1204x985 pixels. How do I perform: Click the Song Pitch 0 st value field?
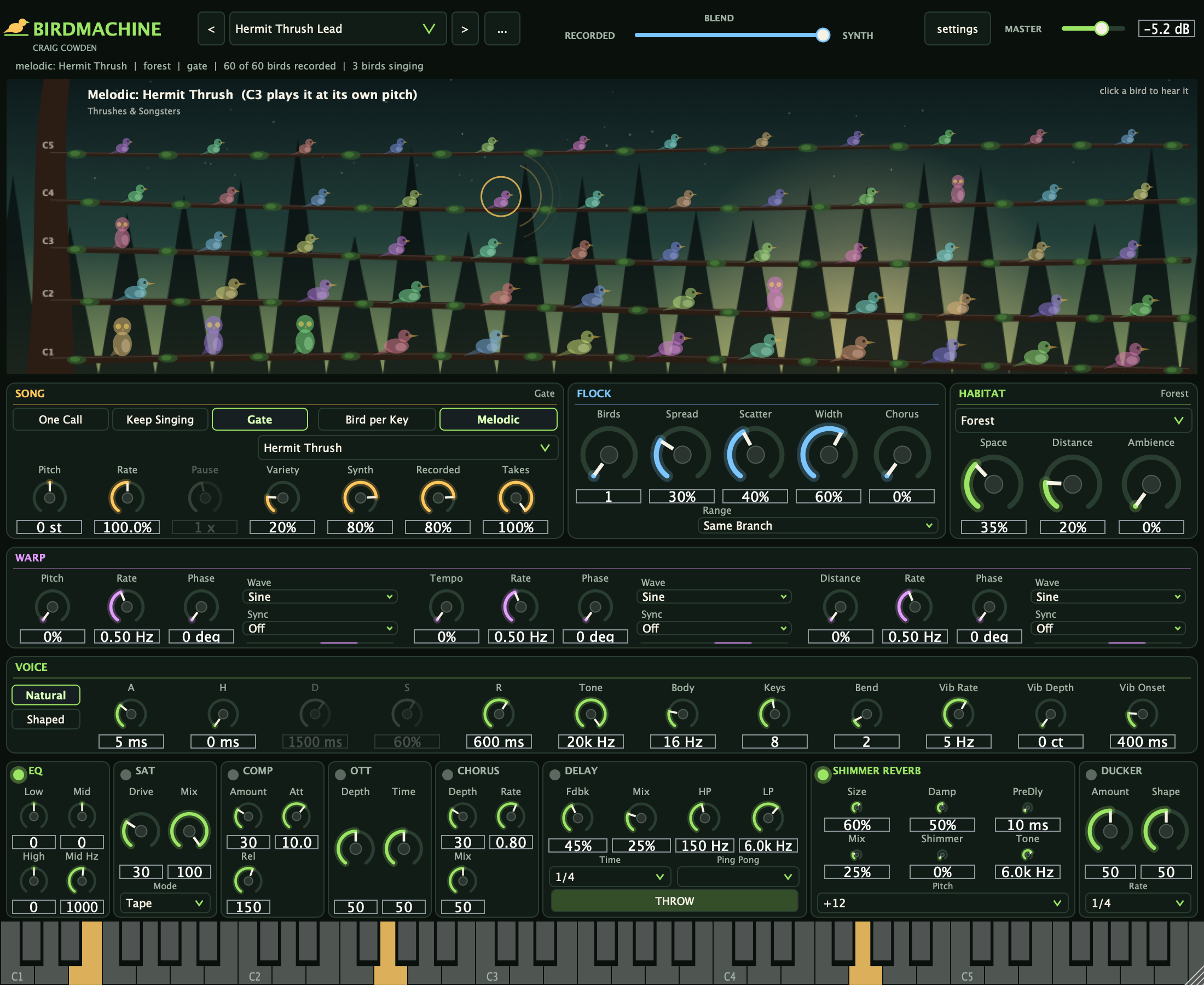pos(49,527)
